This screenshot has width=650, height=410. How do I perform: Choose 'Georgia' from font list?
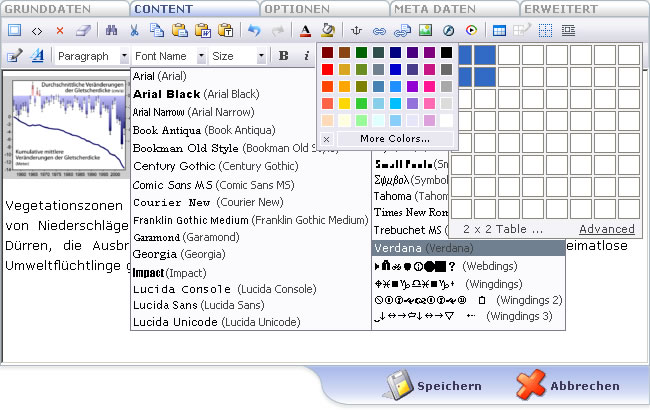point(179,254)
